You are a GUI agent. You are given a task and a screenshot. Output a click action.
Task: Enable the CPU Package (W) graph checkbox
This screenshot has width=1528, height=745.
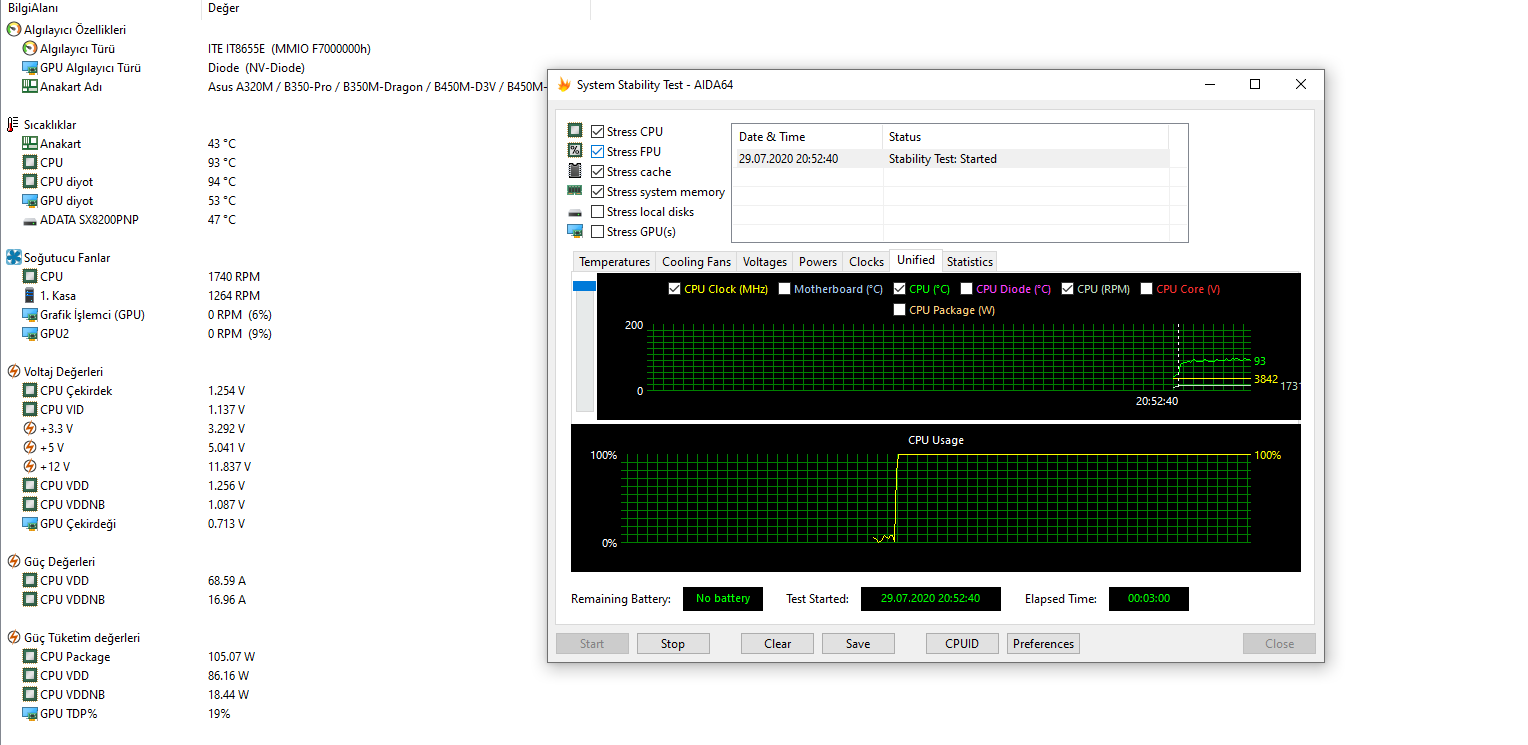point(899,310)
